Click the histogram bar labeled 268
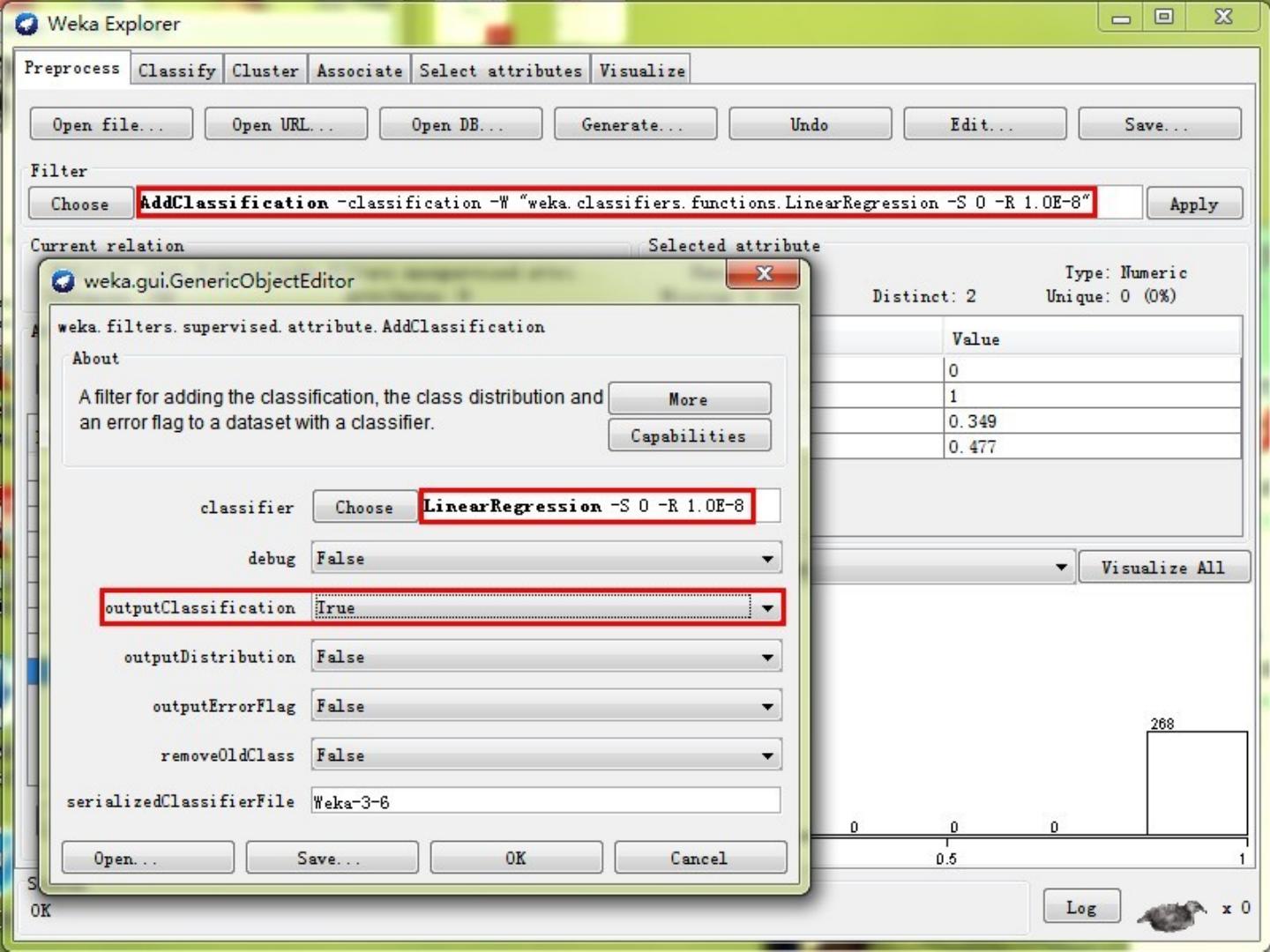The width and height of the screenshot is (1270, 952). (1197, 783)
